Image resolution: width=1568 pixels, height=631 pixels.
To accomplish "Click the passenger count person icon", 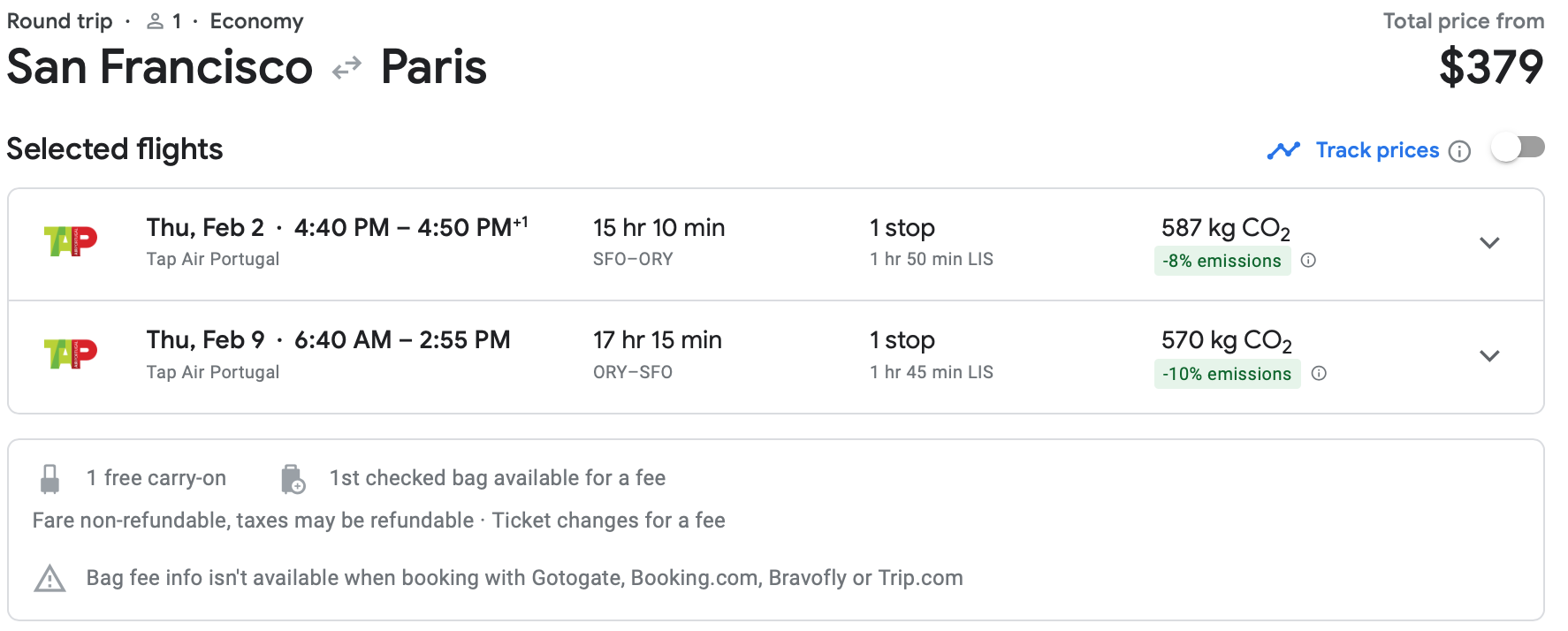I will coord(155,21).
